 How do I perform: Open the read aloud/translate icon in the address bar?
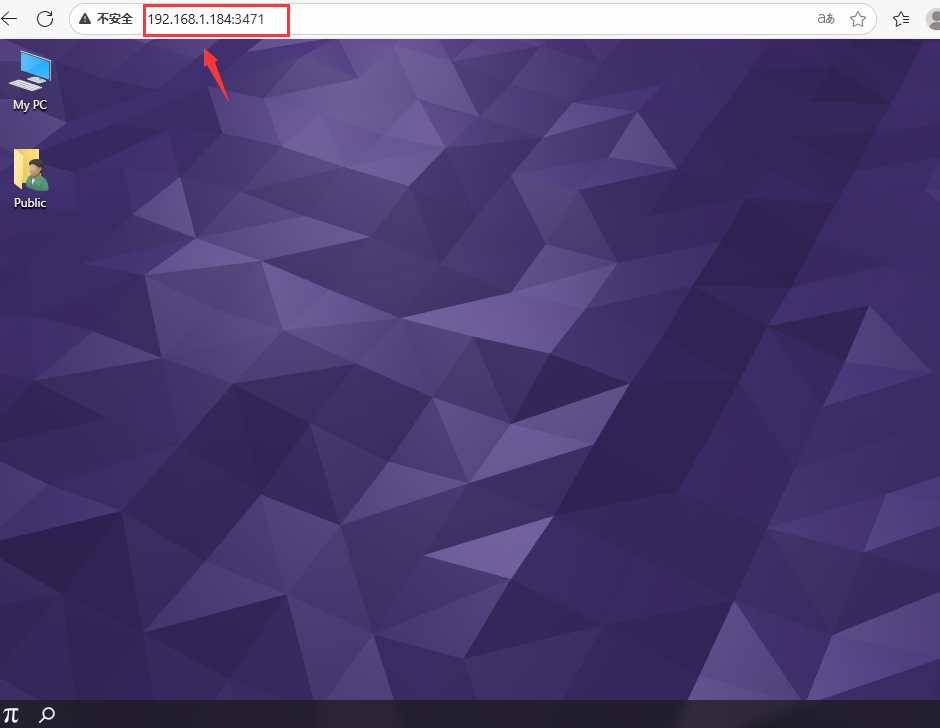826,19
